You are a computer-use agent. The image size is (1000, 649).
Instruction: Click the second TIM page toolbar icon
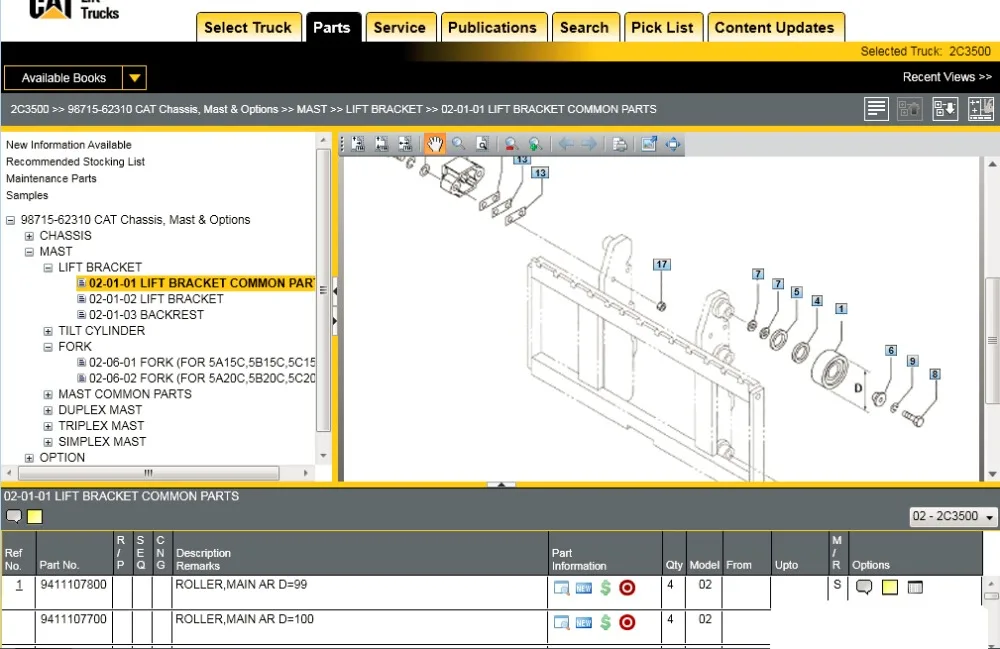(381, 144)
